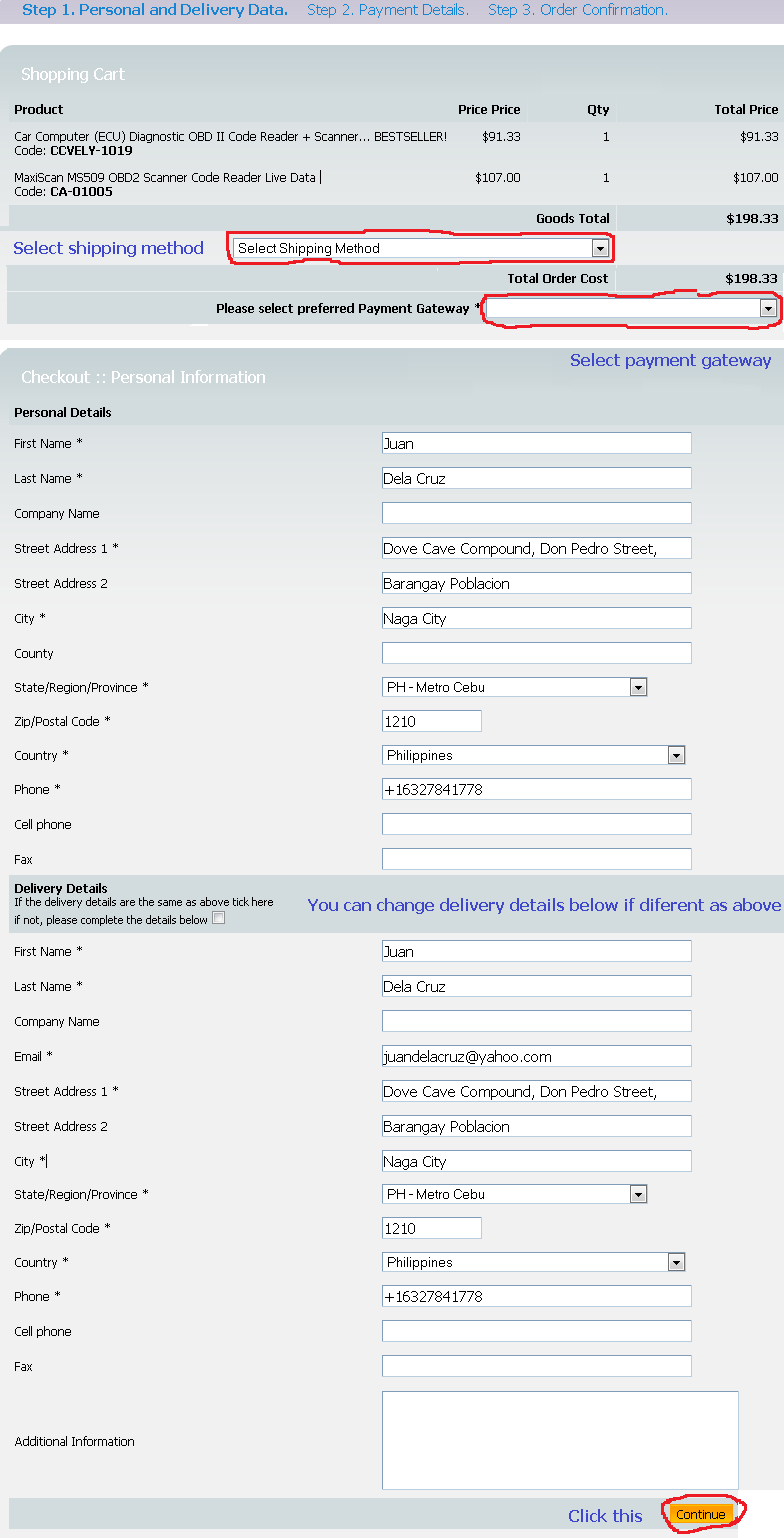Viewport: 784px width, 1538px height.
Task: Click the Goods Total amount $198.33
Action: (x=752, y=218)
